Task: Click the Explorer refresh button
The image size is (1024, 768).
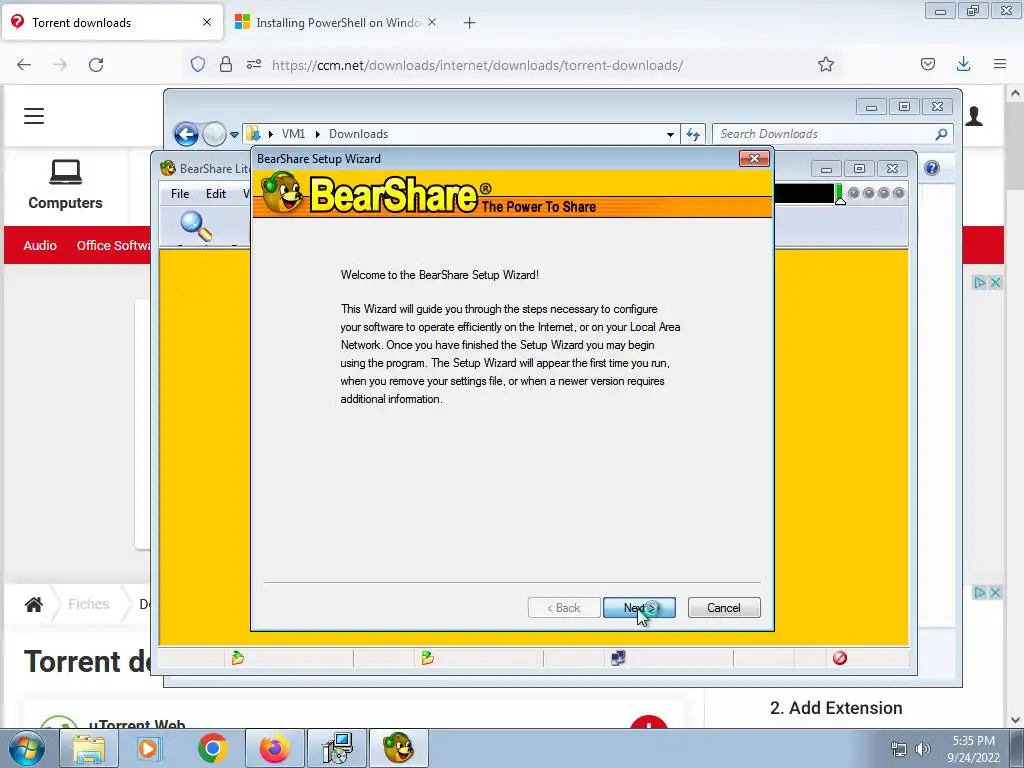Action: [x=693, y=135]
